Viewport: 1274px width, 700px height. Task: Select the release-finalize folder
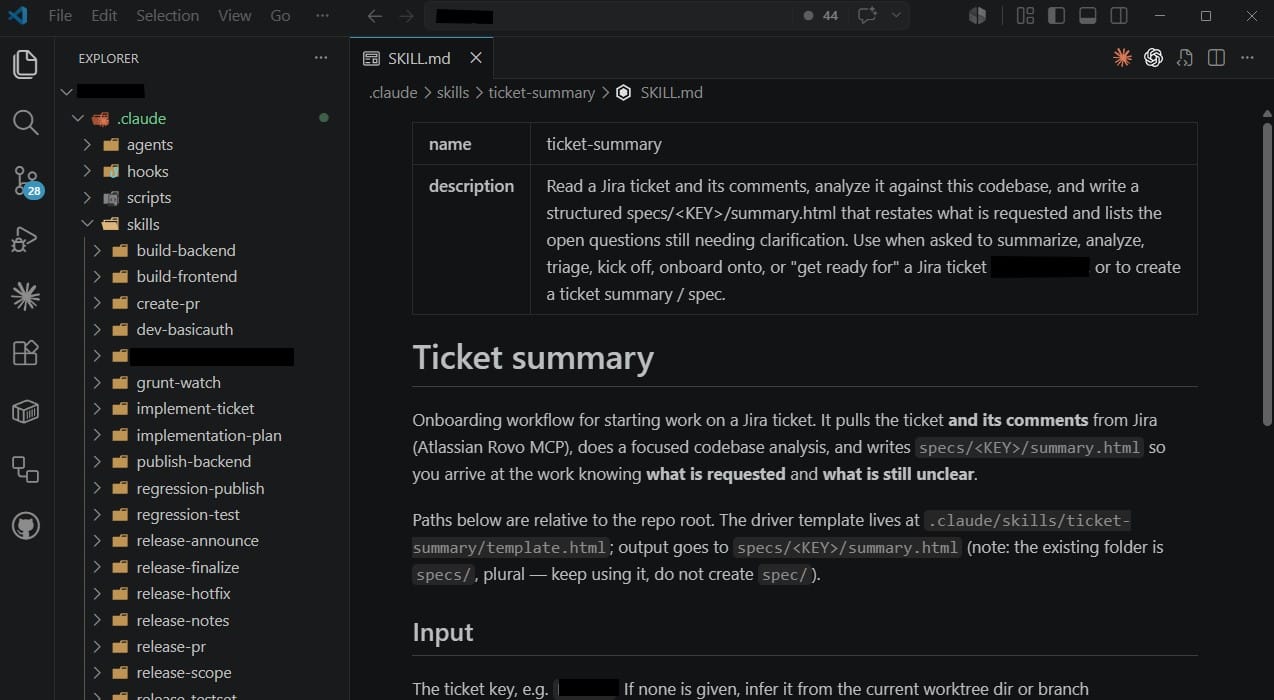pos(188,567)
